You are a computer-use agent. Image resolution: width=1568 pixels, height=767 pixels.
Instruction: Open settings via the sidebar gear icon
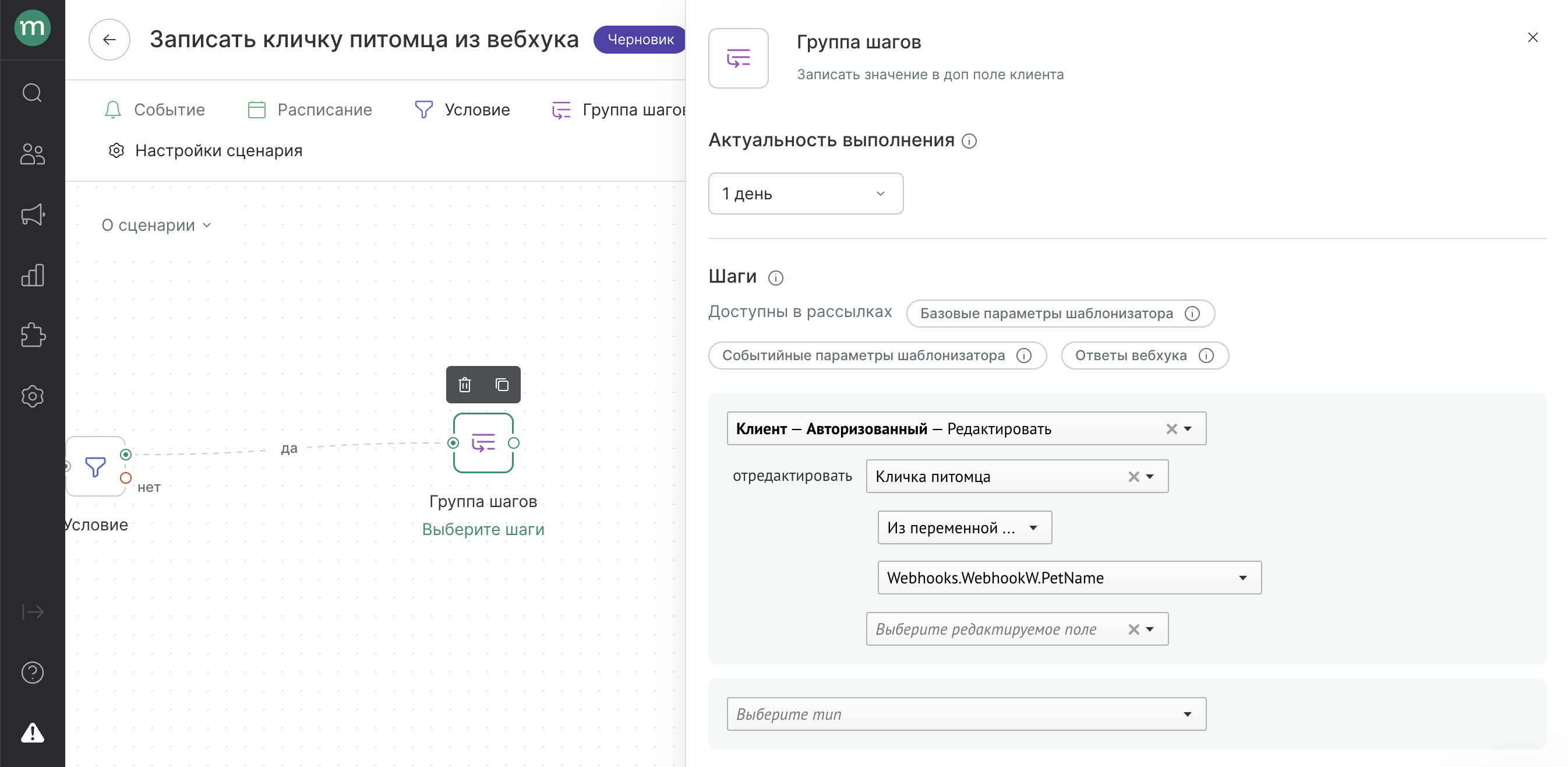pos(32,396)
